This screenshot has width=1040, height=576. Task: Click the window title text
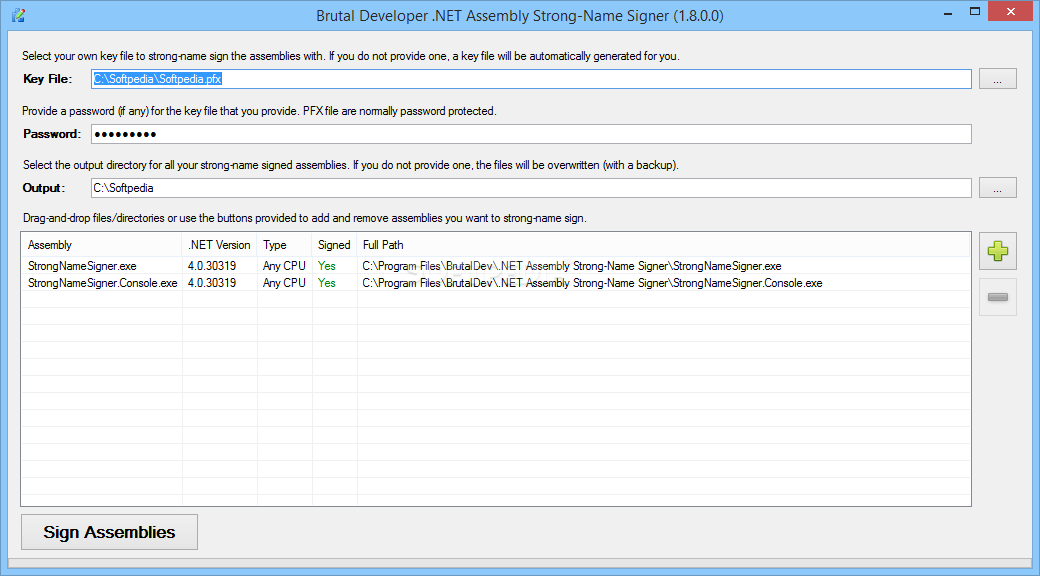[x=519, y=15]
